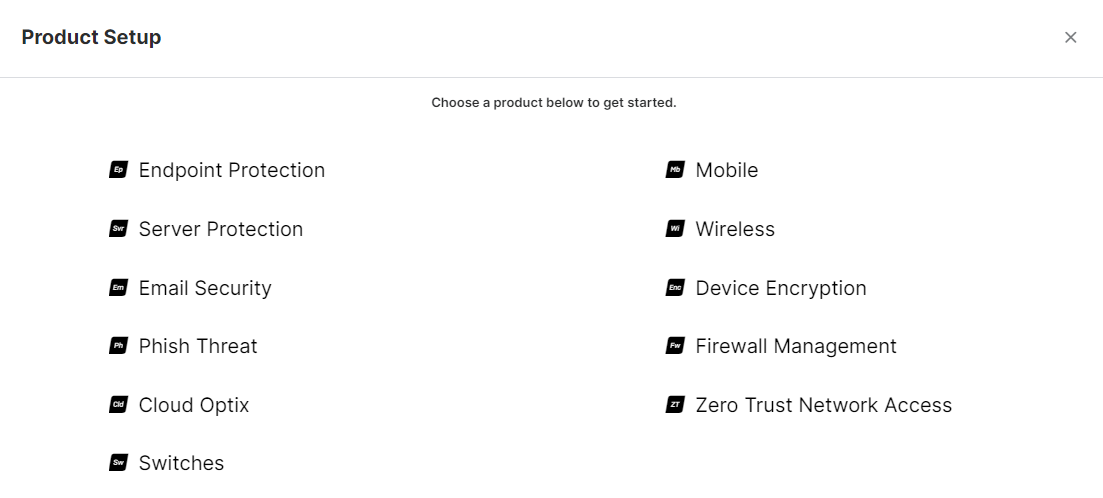This screenshot has height=498, width=1103.
Task: Click the Server Protection badge icon
Action: [118, 229]
